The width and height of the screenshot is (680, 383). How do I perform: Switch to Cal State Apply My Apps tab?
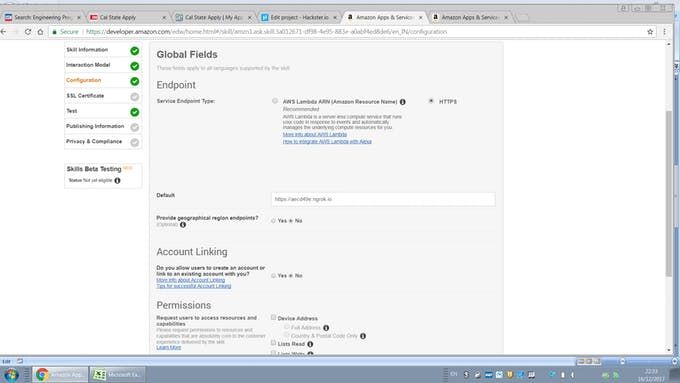(213, 17)
